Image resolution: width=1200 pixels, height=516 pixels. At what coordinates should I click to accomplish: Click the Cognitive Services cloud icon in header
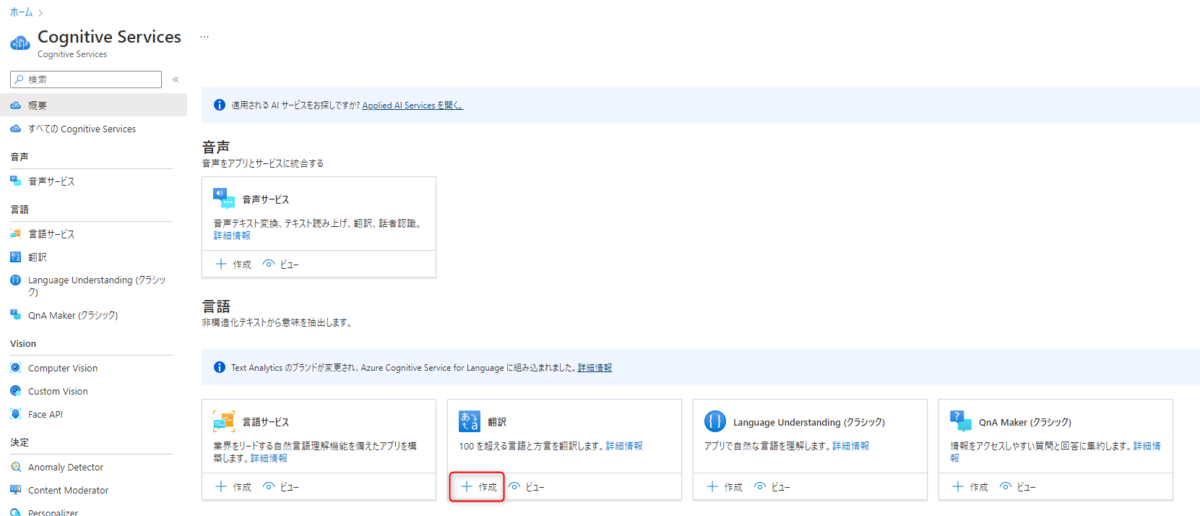[20, 43]
